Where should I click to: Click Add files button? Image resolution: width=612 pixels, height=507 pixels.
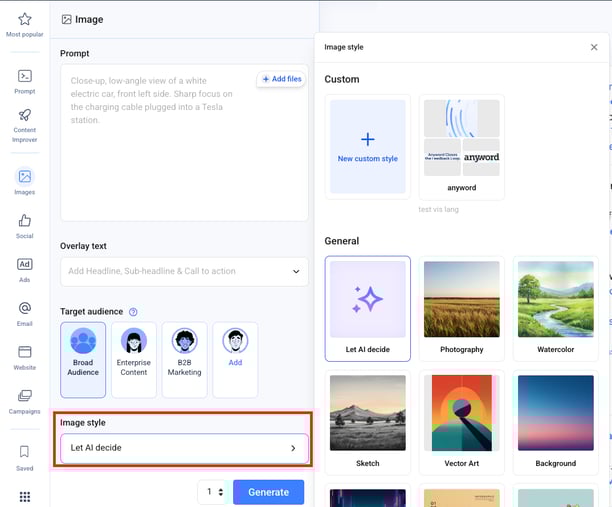(x=281, y=79)
